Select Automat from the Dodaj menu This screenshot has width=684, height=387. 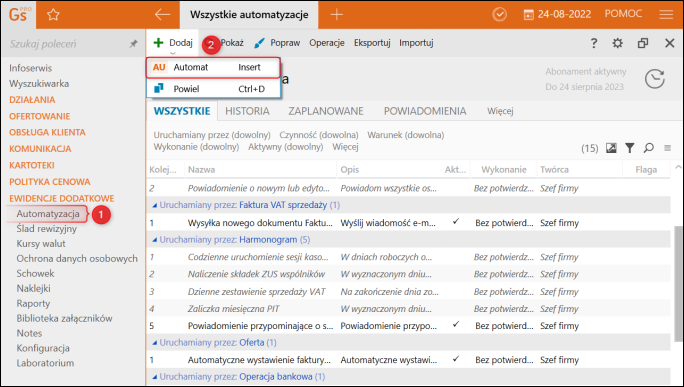pyautogui.click(x=213, y=68)
